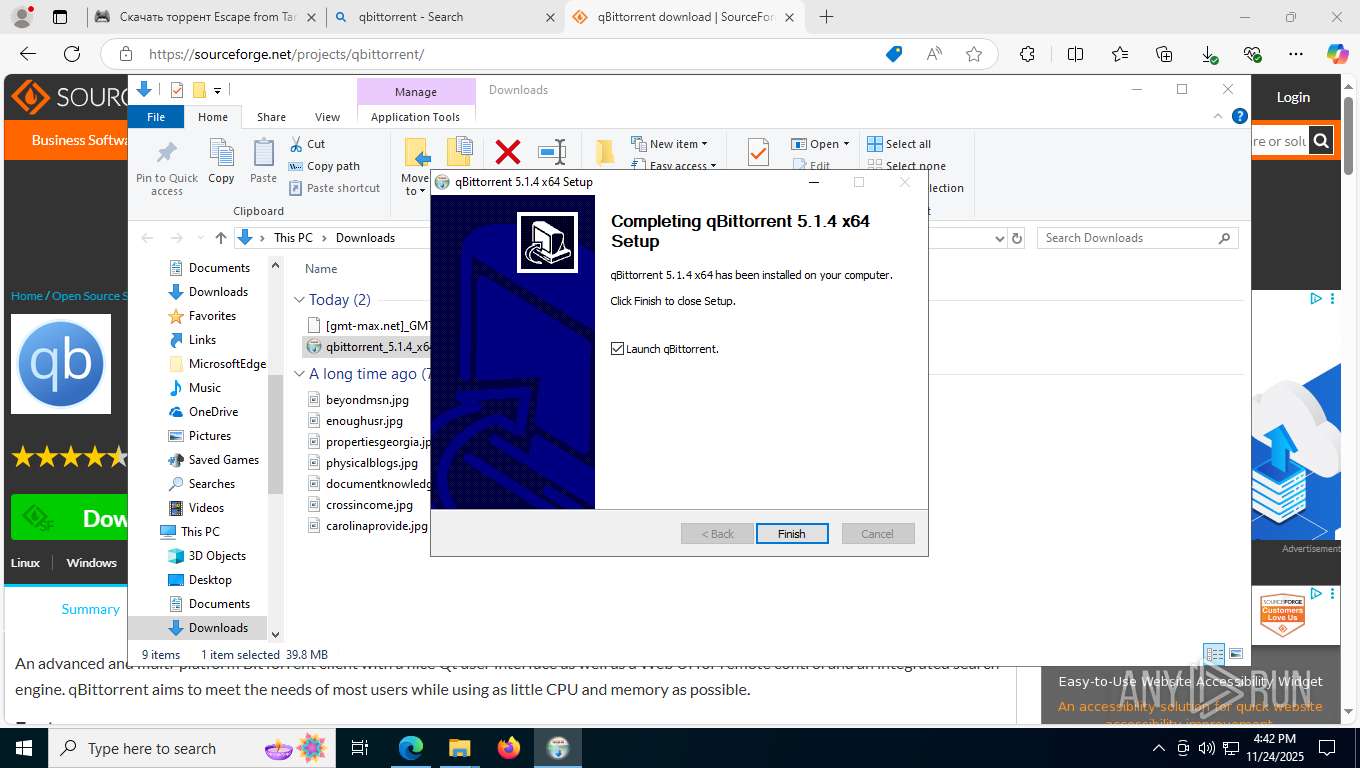The width and height of the screenshot is (1360, 768).
Task: Add page to favorites star icon
Action: [x=974, y=54]
